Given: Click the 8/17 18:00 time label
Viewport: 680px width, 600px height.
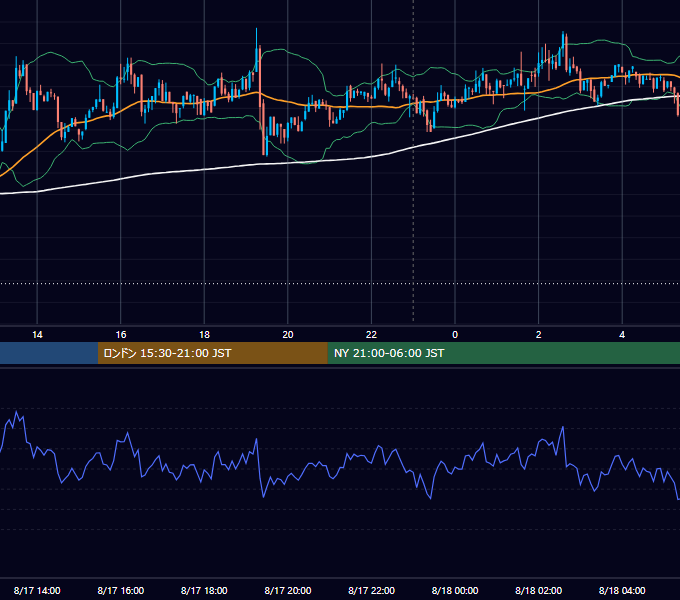Looking at the screenshot, I should tap(204, 590).
